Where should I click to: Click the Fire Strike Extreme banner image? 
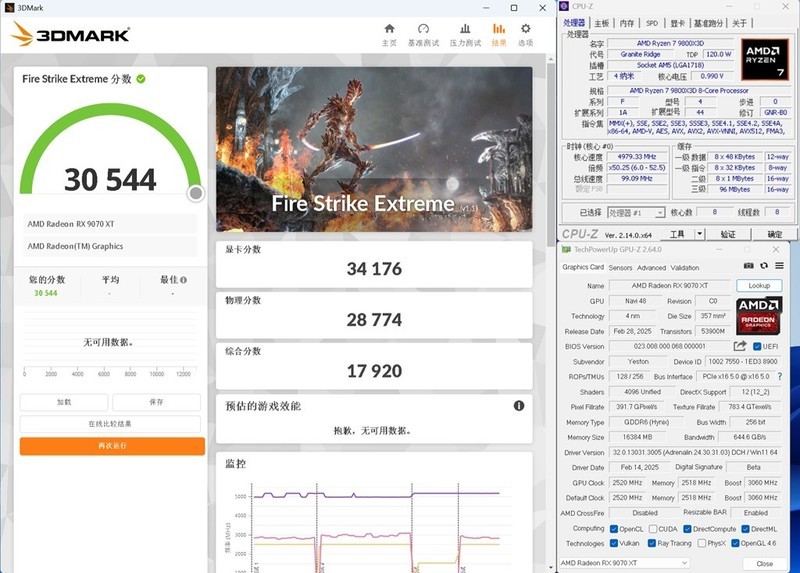click(x=374, y=149)
